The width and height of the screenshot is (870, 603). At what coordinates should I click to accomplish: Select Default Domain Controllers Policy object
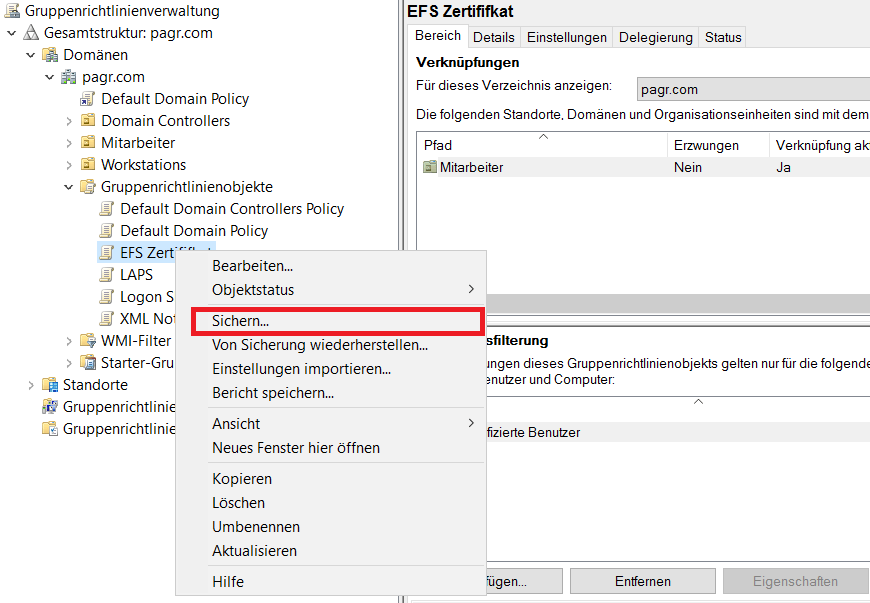click(231, 209)
